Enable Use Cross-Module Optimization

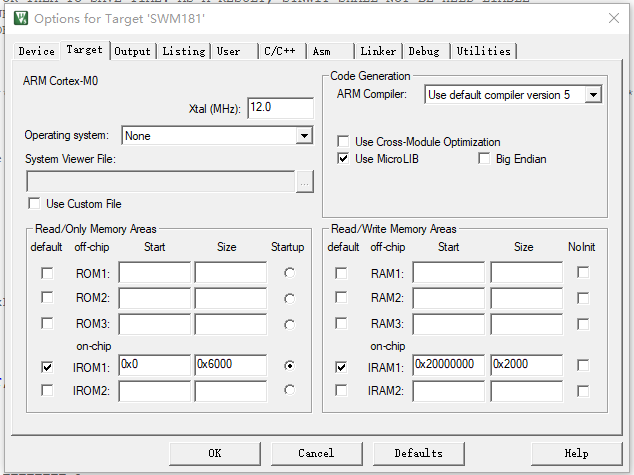pos(343,141)
